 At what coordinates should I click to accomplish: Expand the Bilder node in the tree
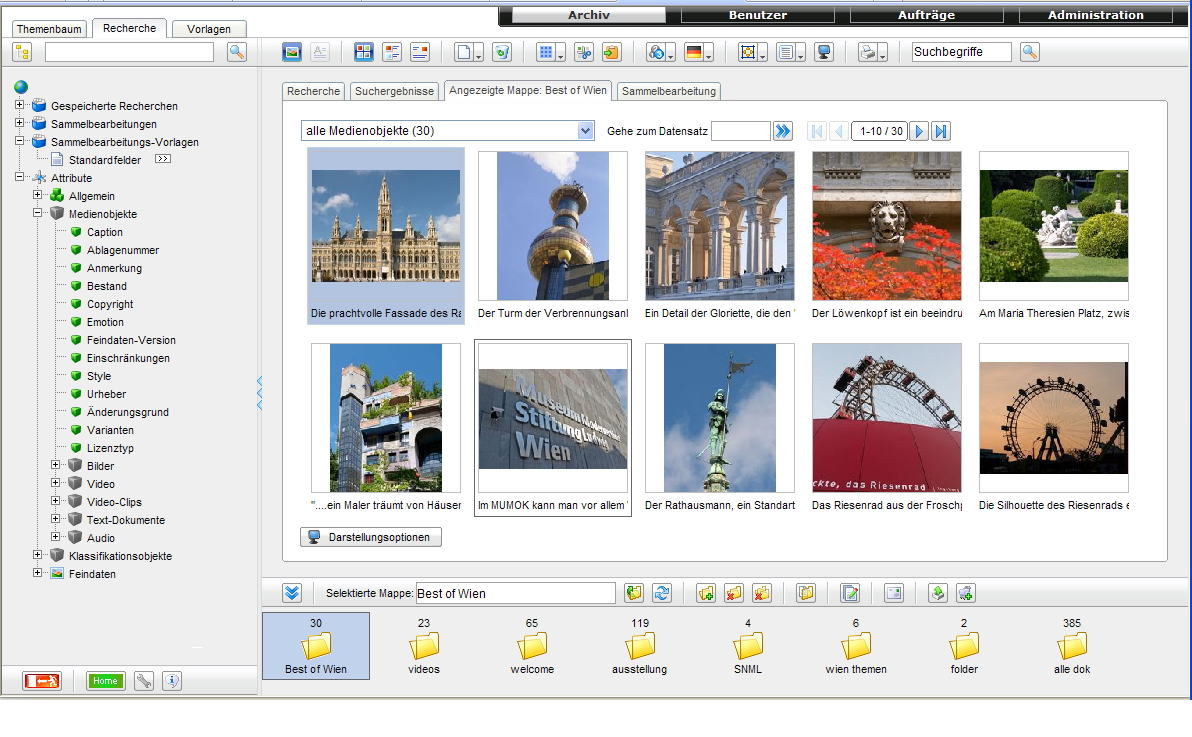(56, 466)
